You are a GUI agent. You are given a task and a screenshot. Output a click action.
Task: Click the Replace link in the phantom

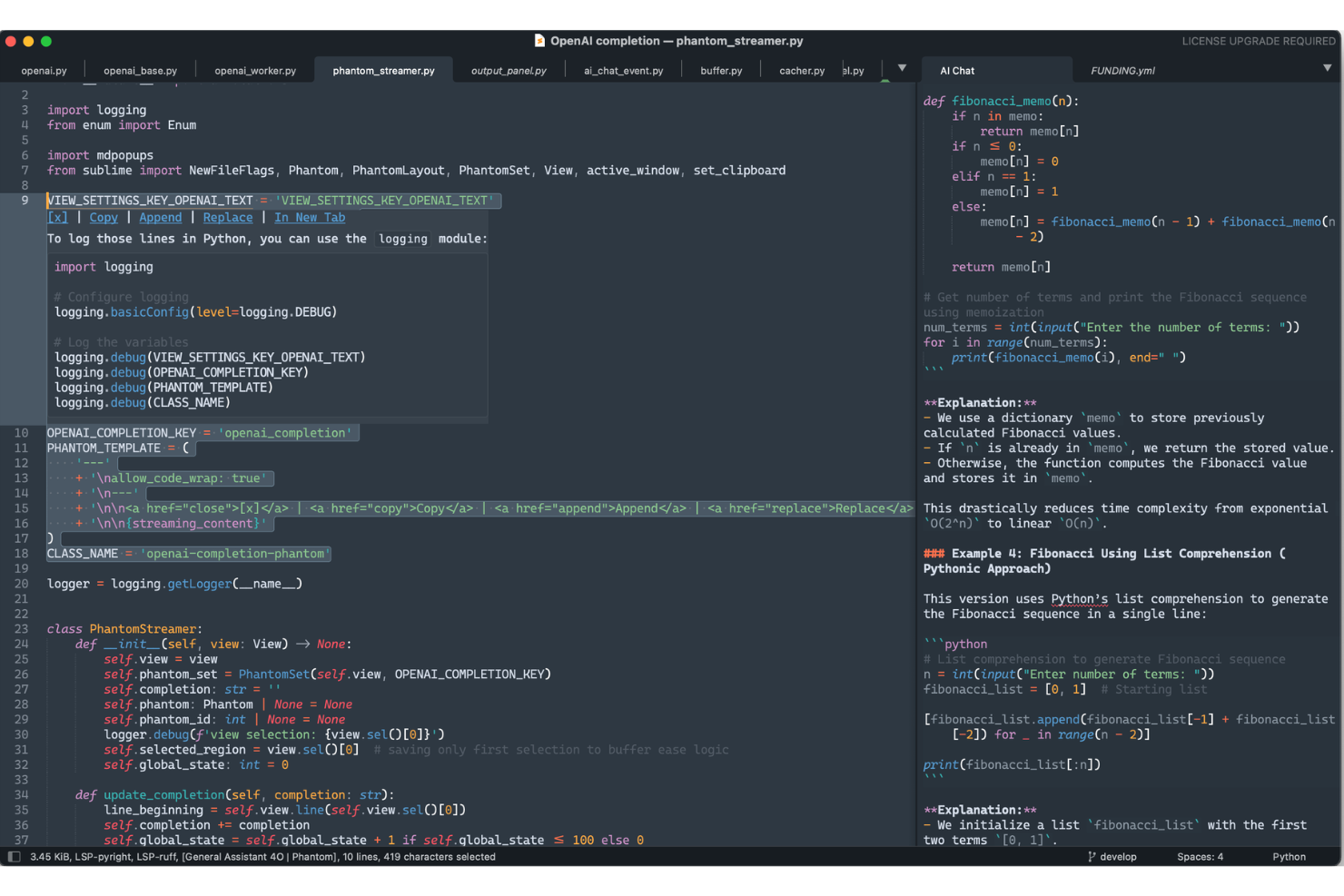228,217
